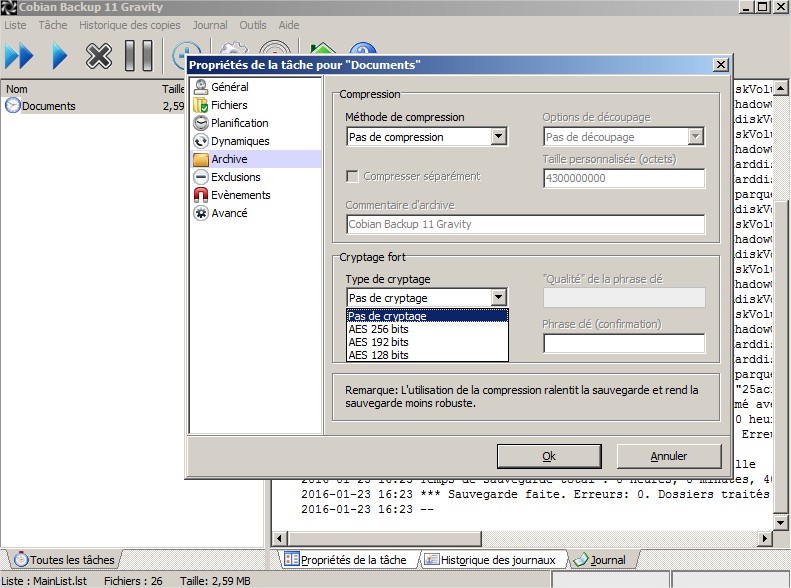The image size is (791, 588).
Task: Confirm task properties with Ok button
Action: (x=549, y=456)
